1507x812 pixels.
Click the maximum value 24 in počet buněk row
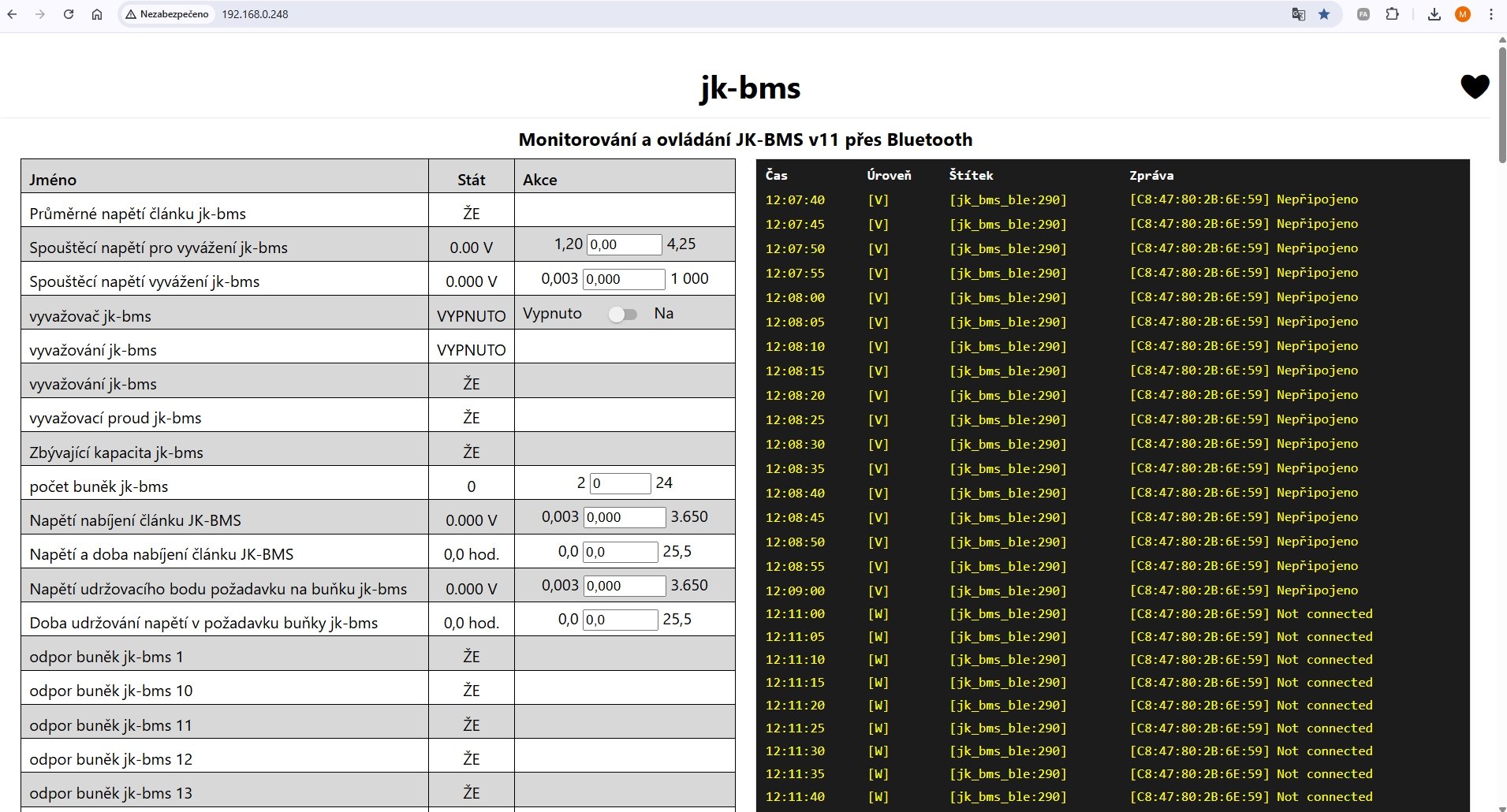pos(664,482)
